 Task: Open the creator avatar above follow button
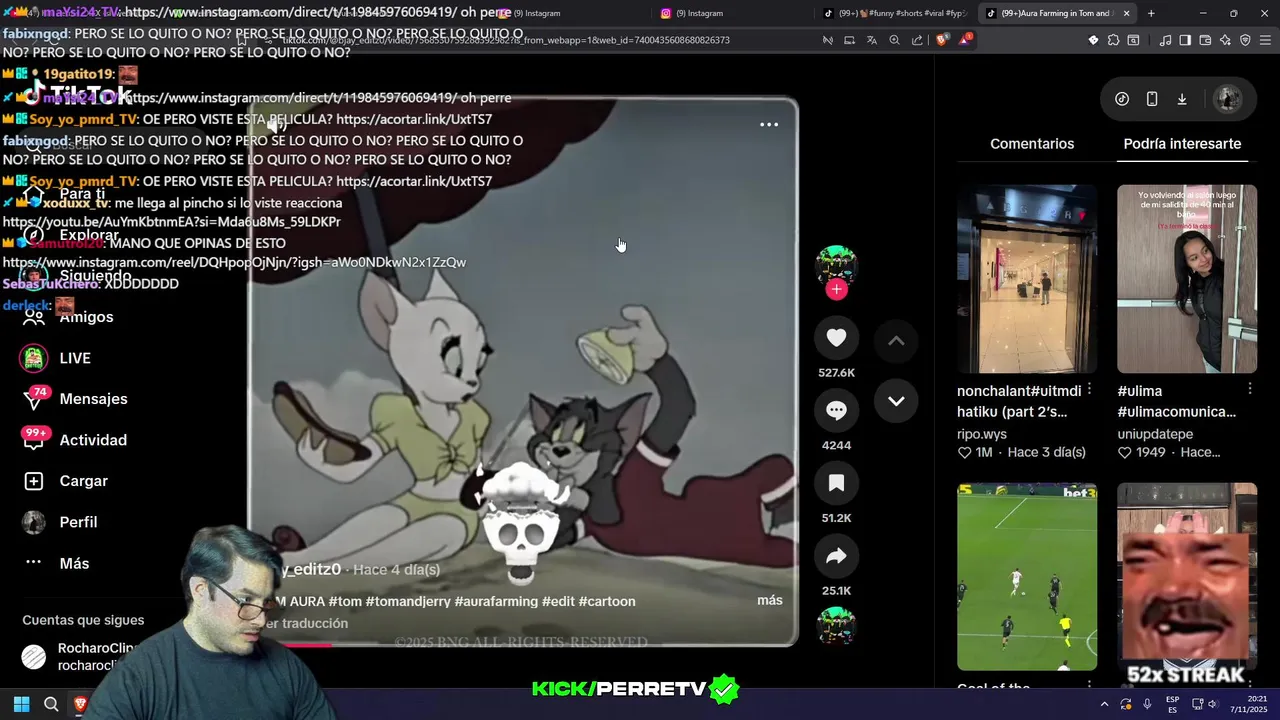click(x=836, y=266)
